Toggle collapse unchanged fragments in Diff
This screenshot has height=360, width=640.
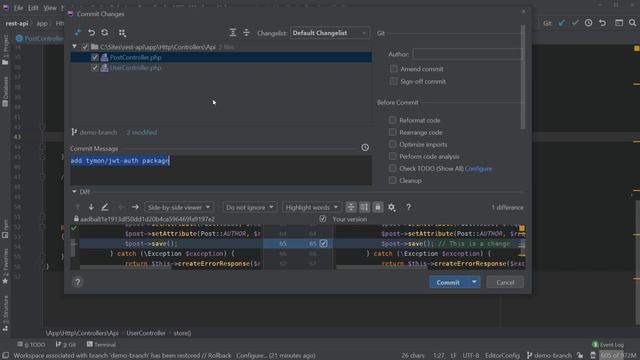click(351, 207)
